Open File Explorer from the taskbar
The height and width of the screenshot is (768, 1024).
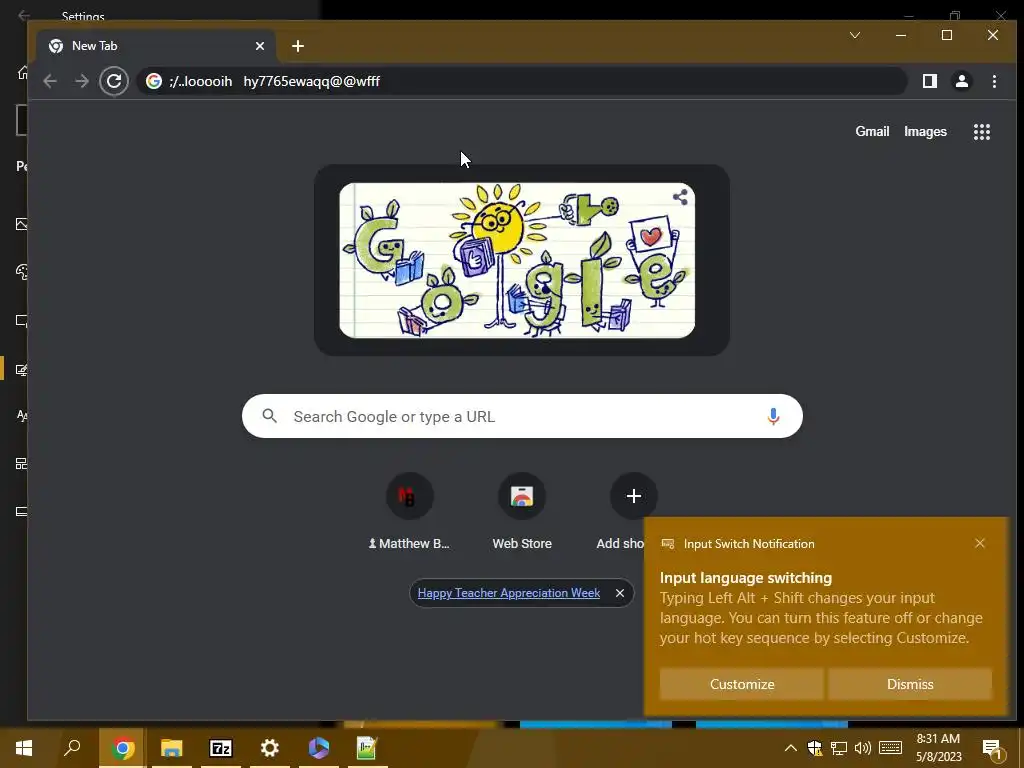pos(171,748)
